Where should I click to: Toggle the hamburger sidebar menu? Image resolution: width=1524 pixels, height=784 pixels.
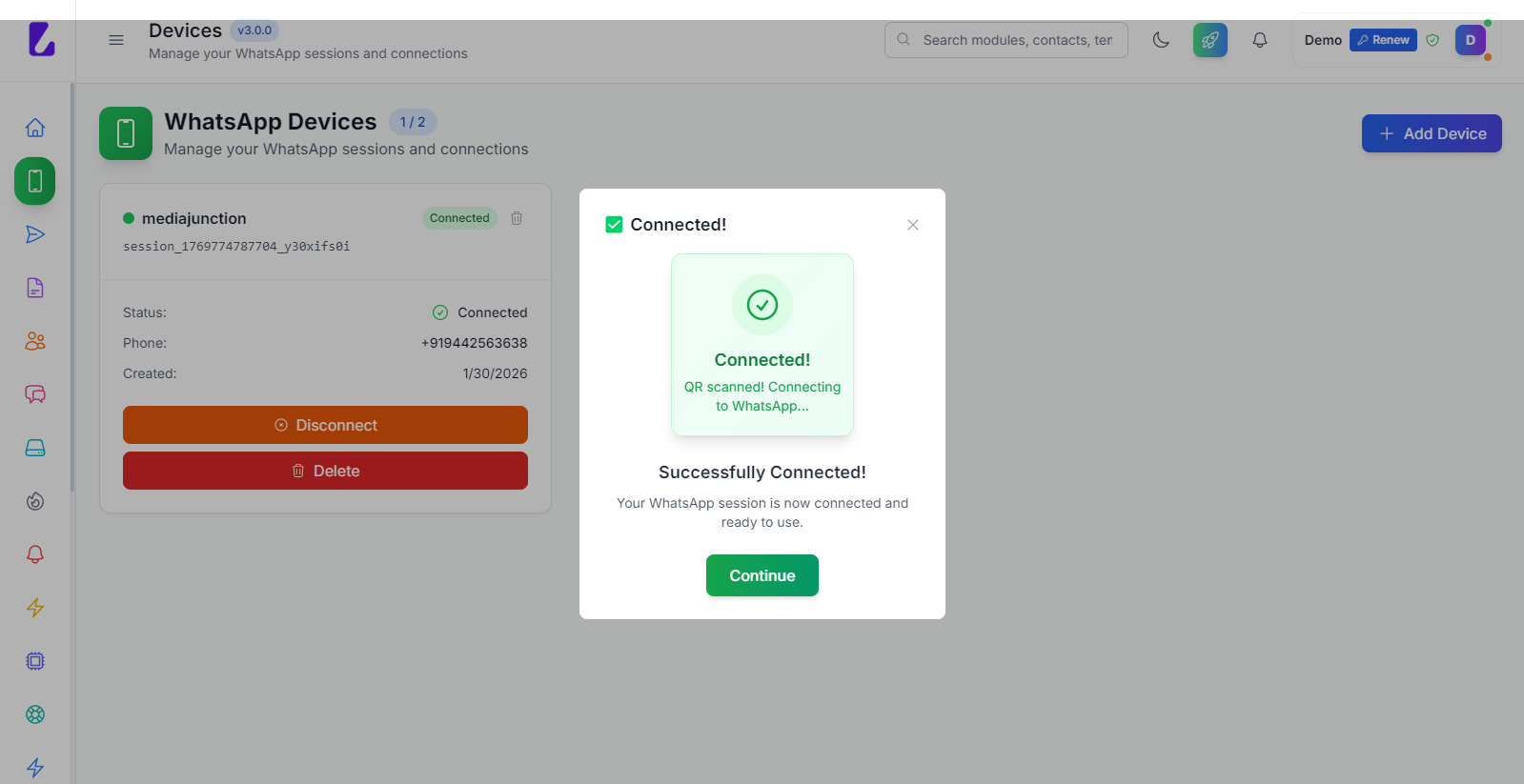116,40
